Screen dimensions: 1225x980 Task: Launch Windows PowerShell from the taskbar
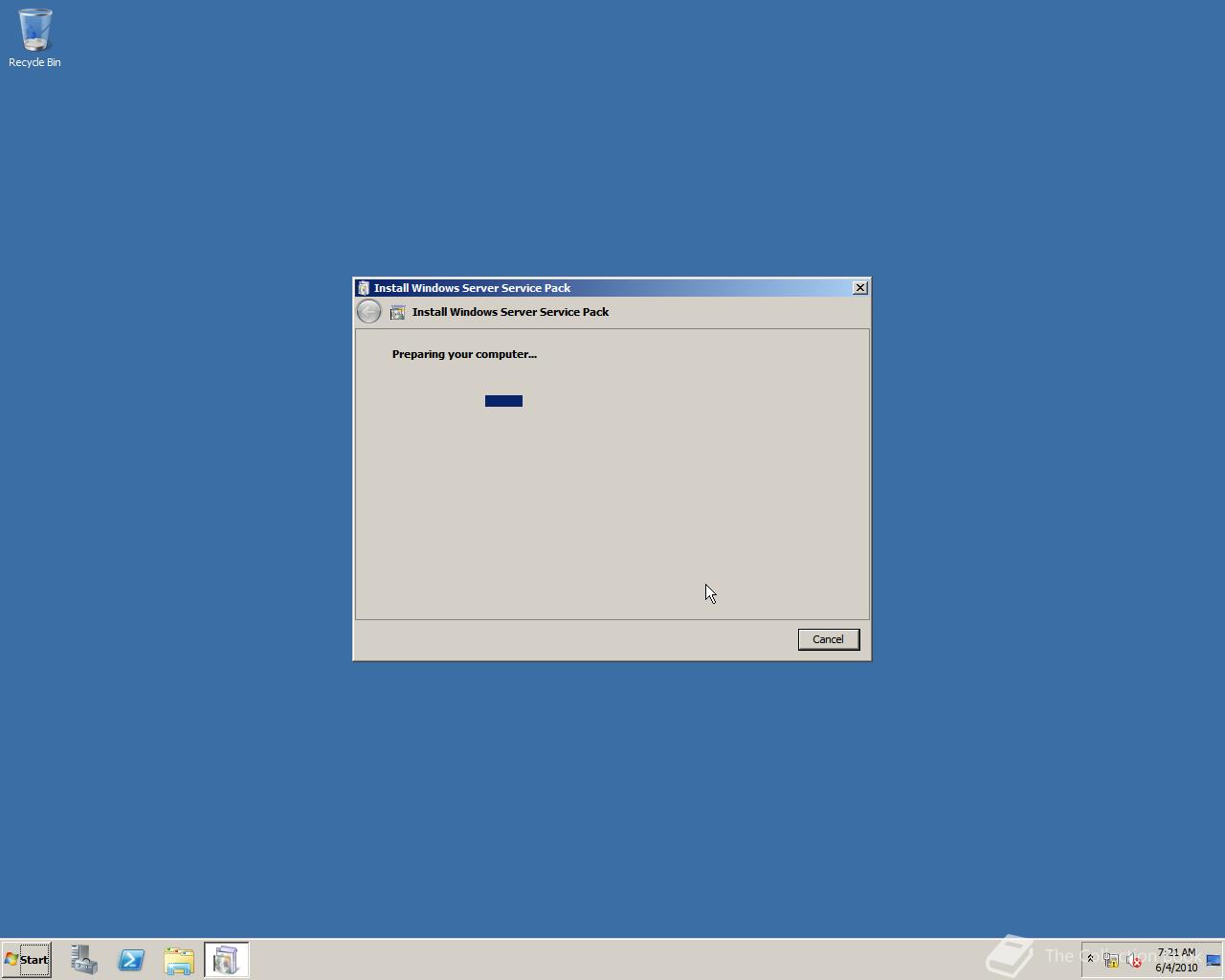pos(131,959)
